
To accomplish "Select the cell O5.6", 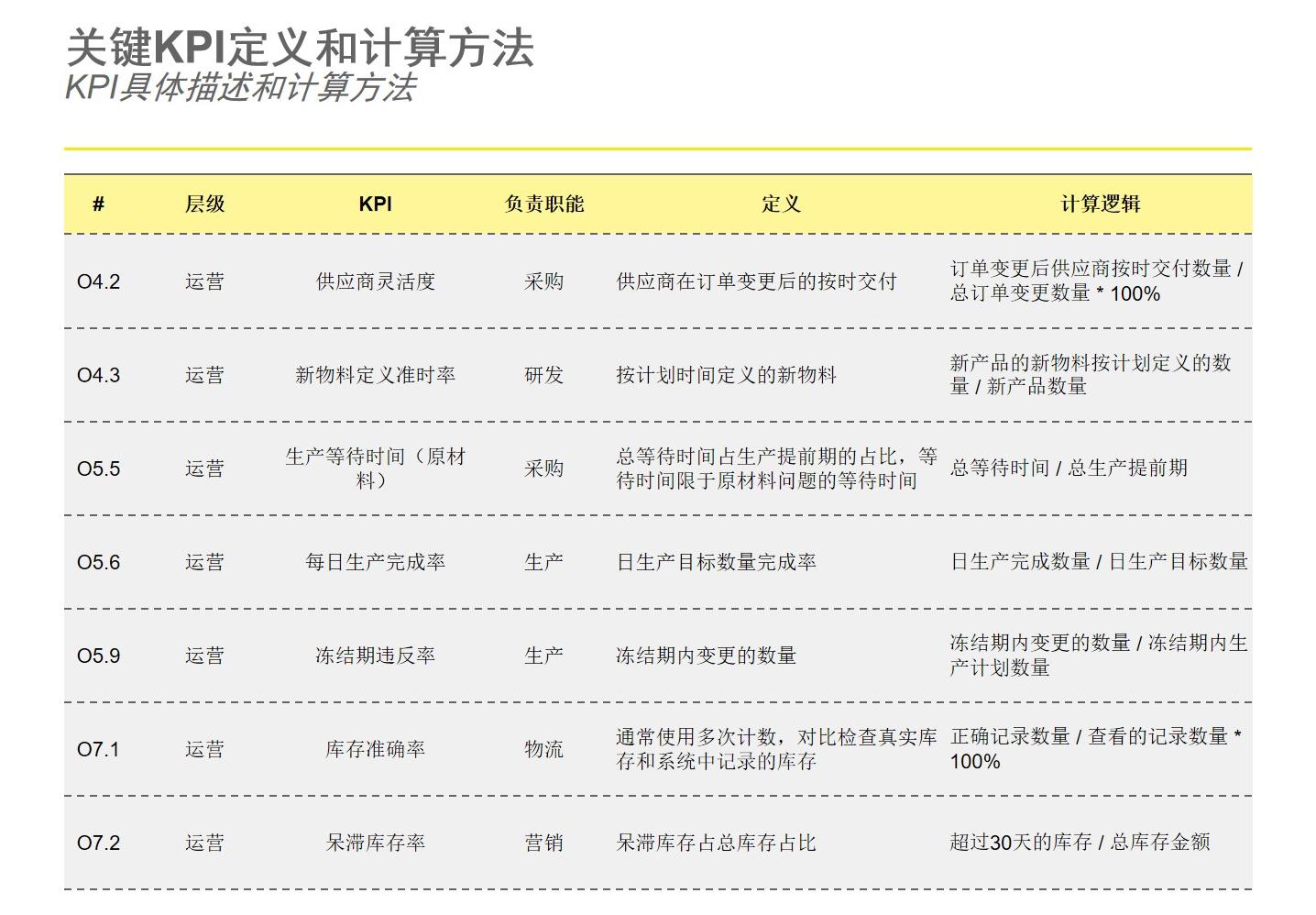I will pos(98,562).
